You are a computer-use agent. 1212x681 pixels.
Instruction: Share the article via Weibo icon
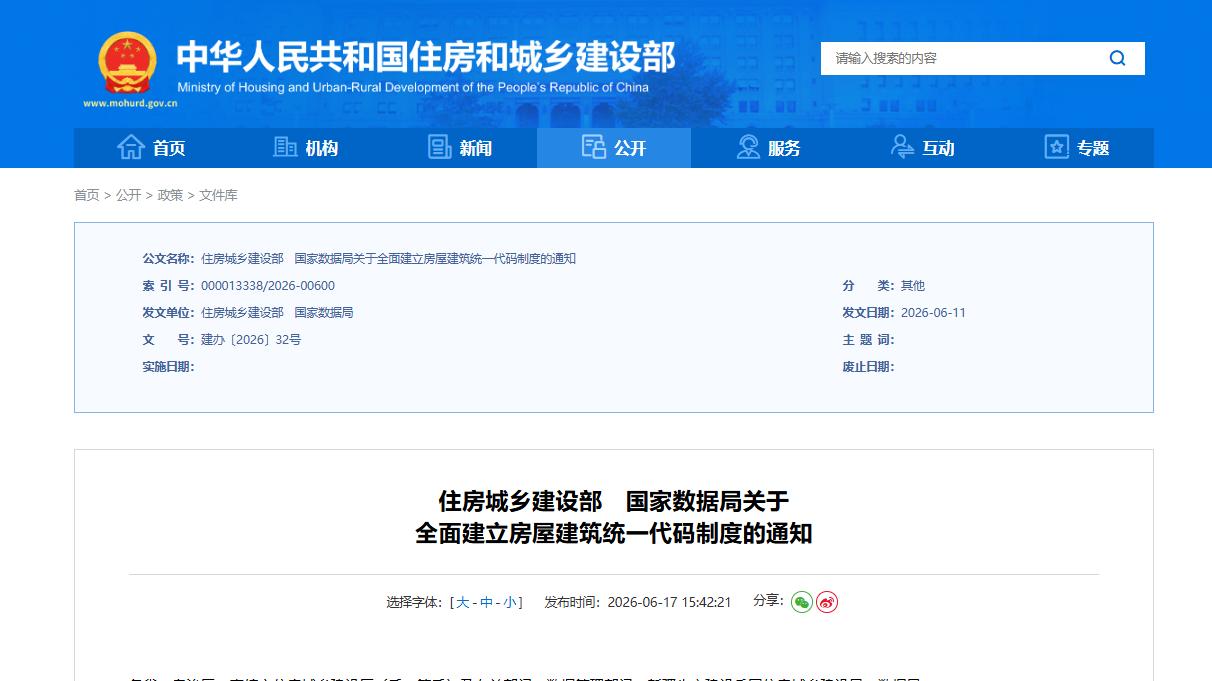(827, 602)
